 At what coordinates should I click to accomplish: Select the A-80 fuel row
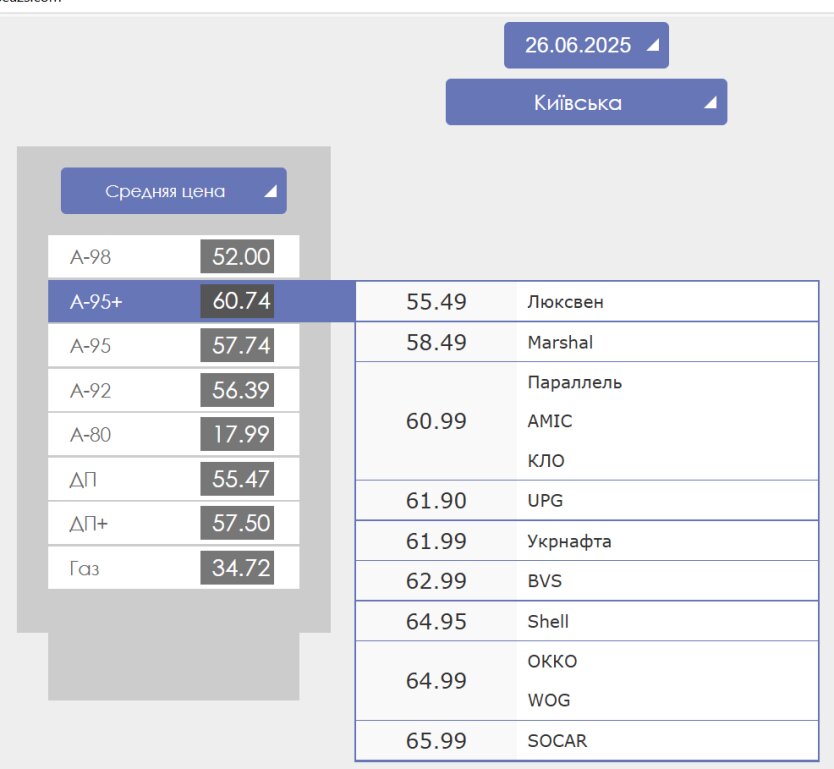coord(173,434)
